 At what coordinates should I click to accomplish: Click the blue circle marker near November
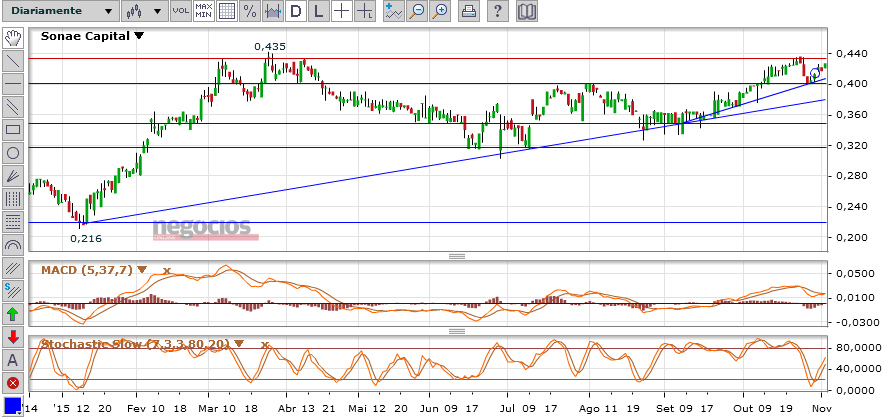click(x=815, y=73)
